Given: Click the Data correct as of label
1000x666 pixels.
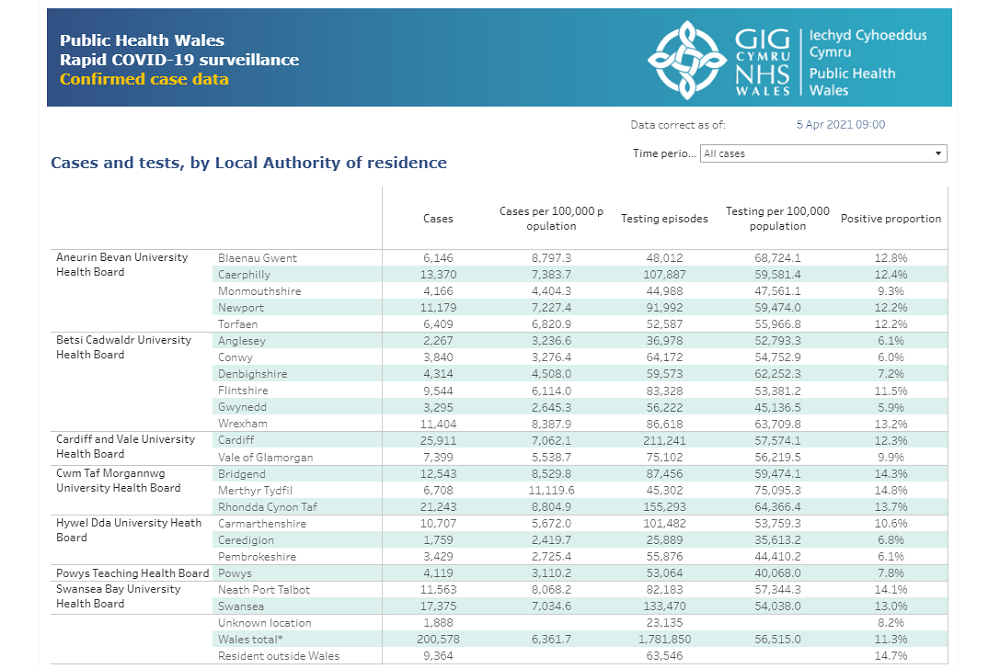Looking at the screenshot, I should pyautogui.click(x=678, y=125).
